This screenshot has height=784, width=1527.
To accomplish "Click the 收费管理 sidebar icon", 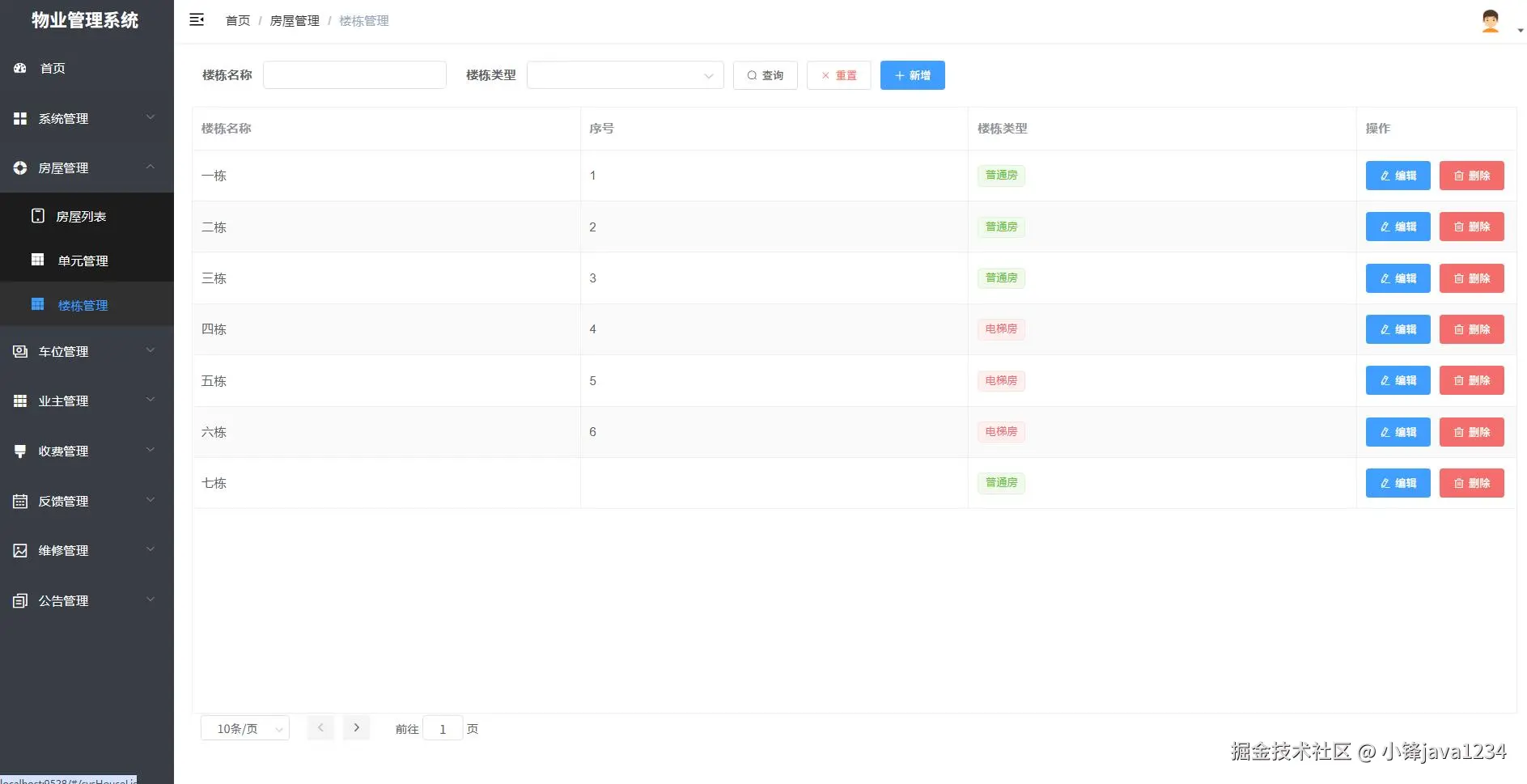I will 20,451.
